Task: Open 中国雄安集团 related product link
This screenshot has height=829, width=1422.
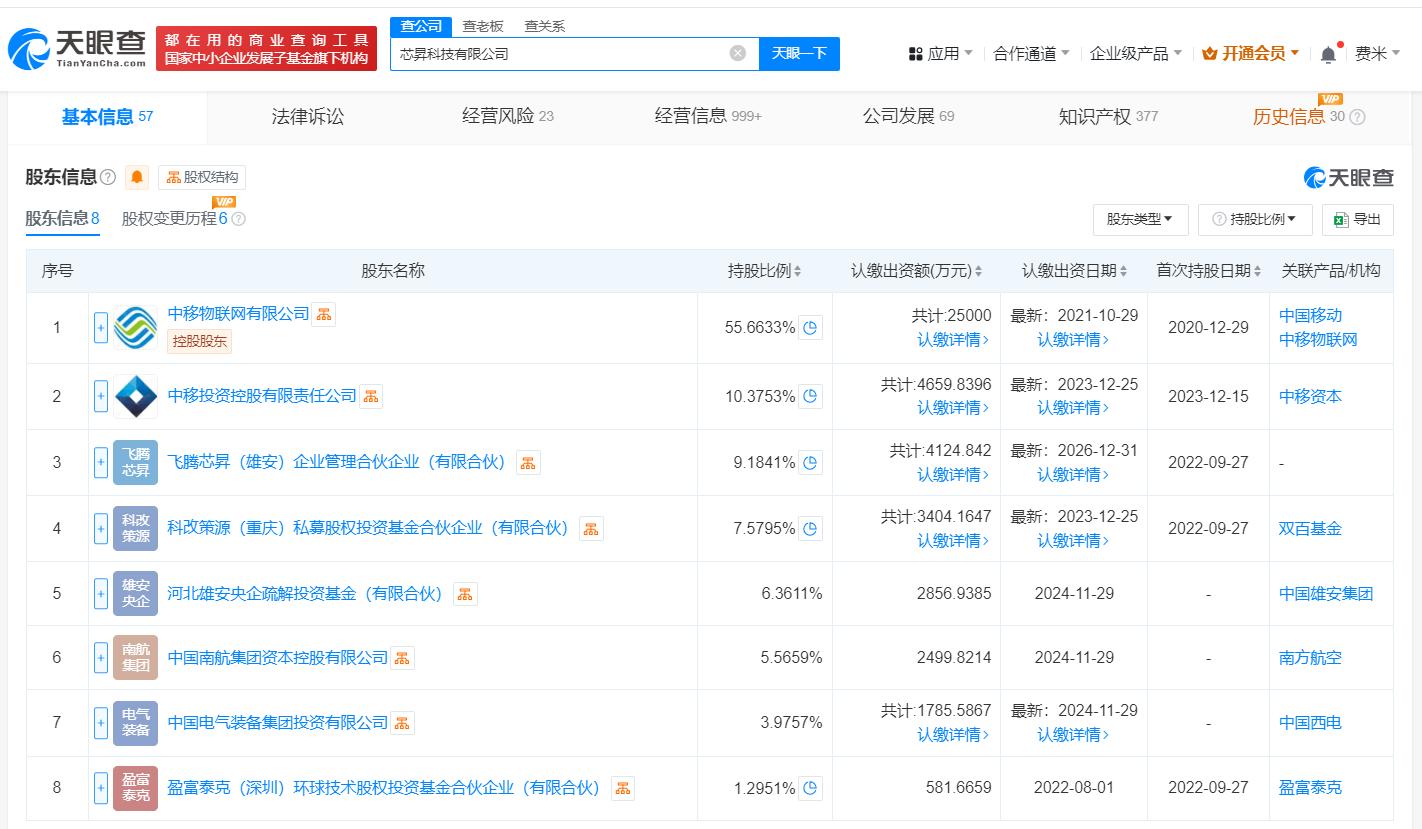Action: [x=1326, y=594]
